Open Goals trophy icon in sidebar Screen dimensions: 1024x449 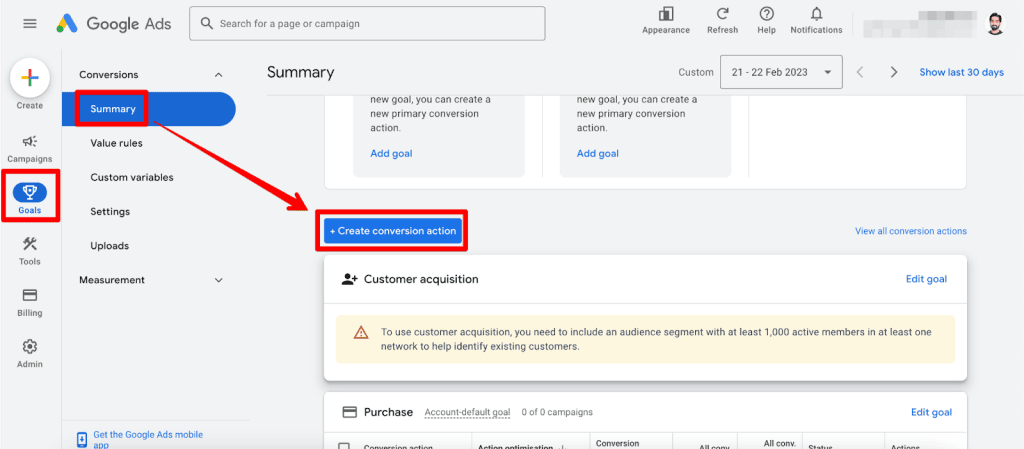(x=29, y=191)
